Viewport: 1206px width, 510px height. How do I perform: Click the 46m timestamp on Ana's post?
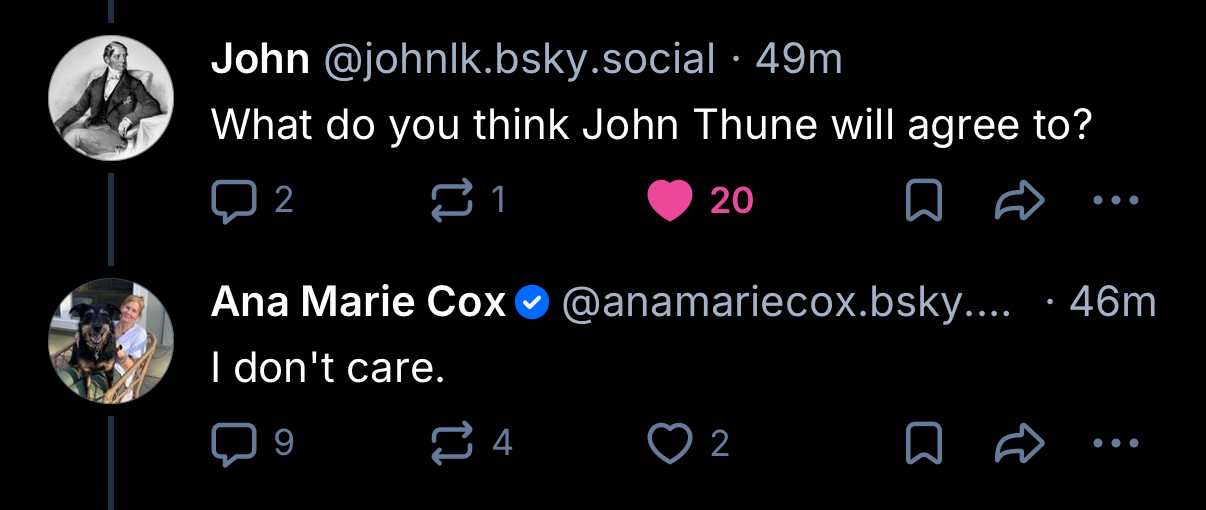[x=1113, y=302]
